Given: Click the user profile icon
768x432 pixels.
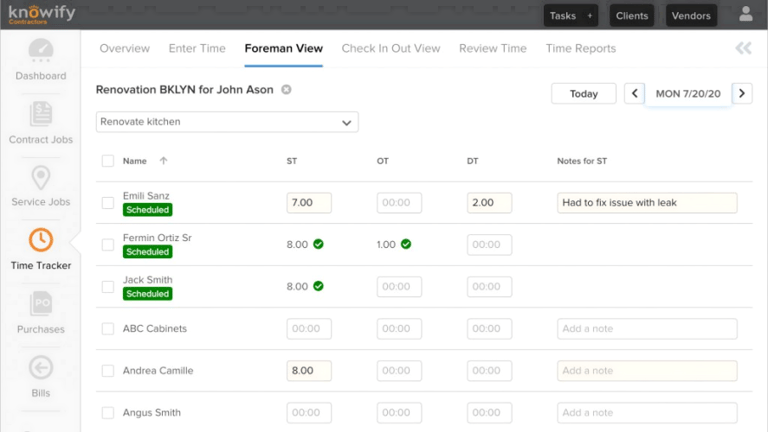Looking at the screenshot, I should pyautogui.click(x=745, y=14).
